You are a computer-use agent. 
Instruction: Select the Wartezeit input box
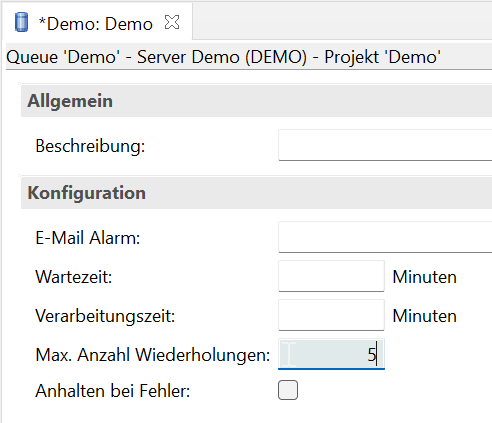tap(331, 276)
